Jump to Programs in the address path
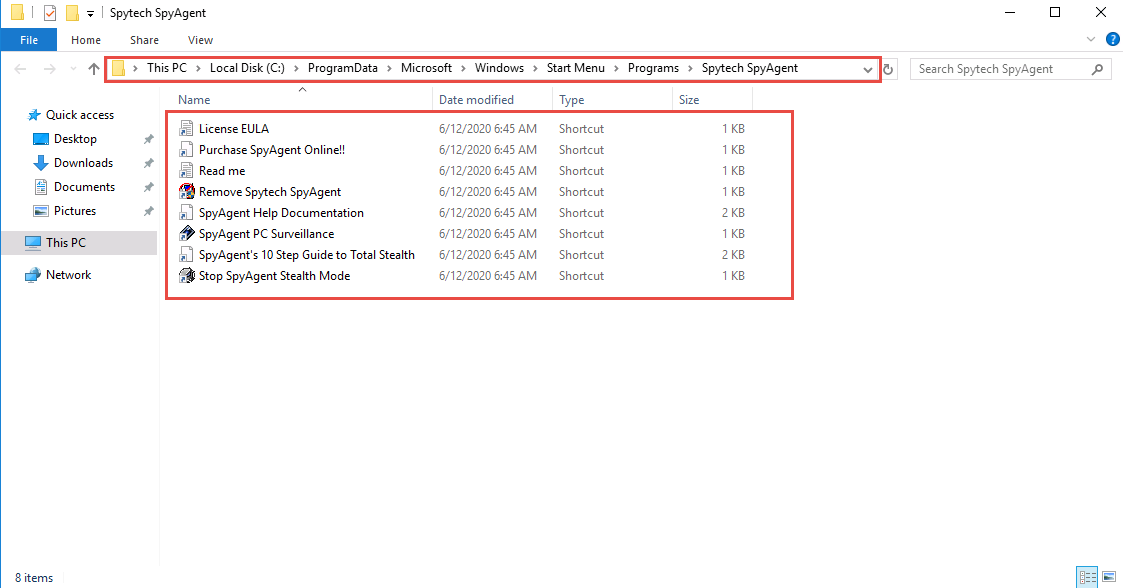 point(653,68)
